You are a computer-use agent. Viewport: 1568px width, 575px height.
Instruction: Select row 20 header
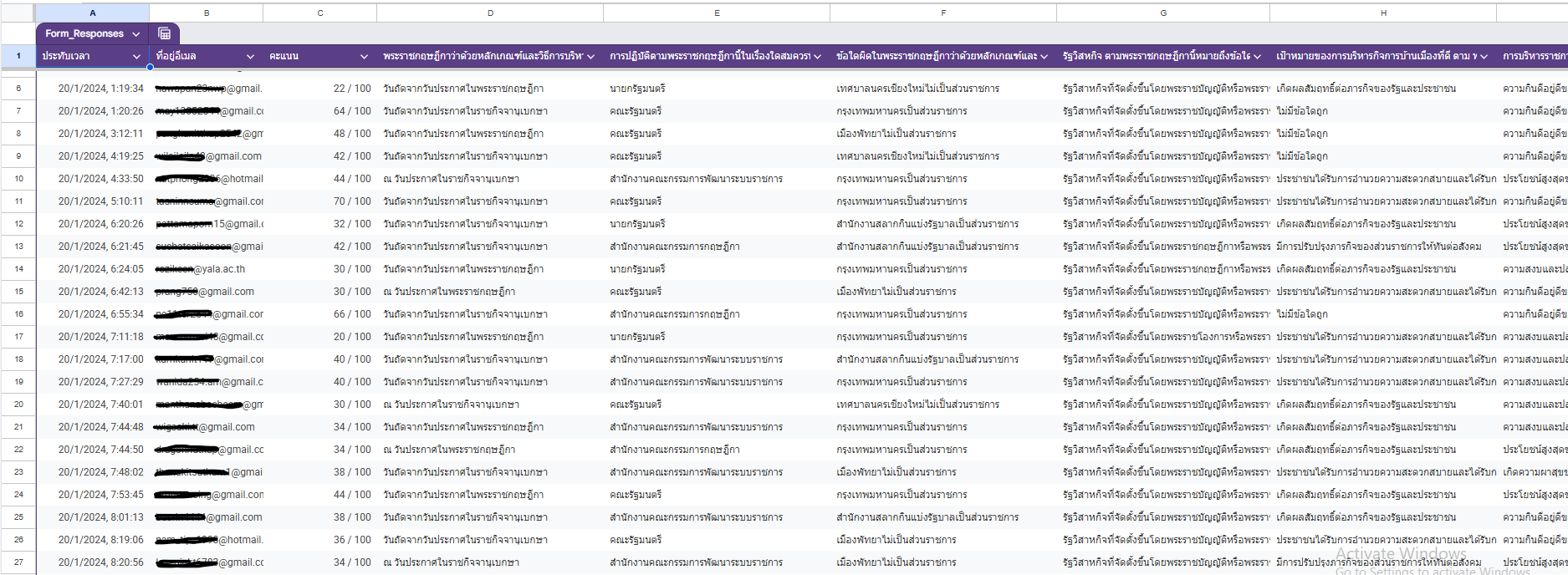18,404
